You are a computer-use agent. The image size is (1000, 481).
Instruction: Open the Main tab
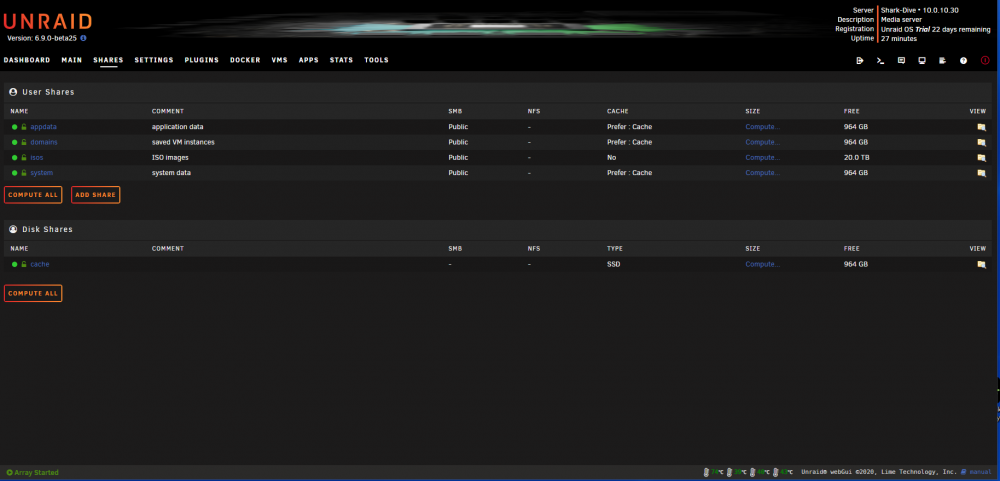click(72, 60)
